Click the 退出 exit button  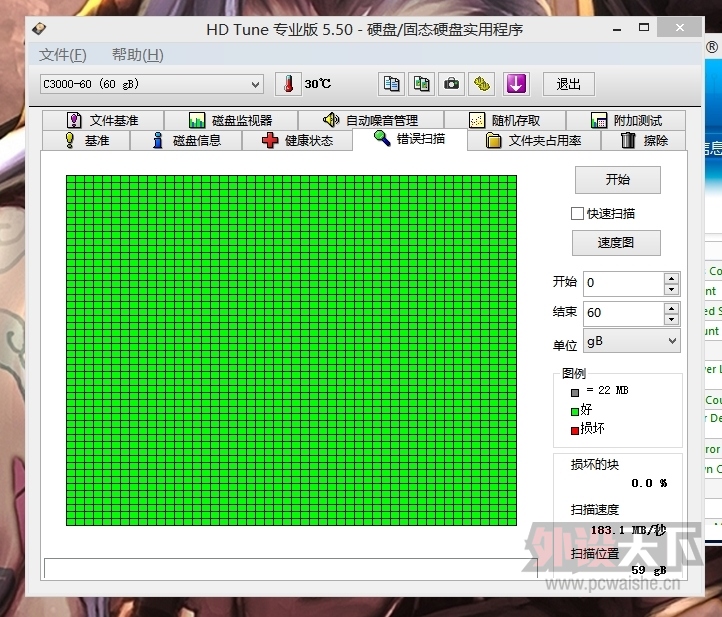[569, 84]
